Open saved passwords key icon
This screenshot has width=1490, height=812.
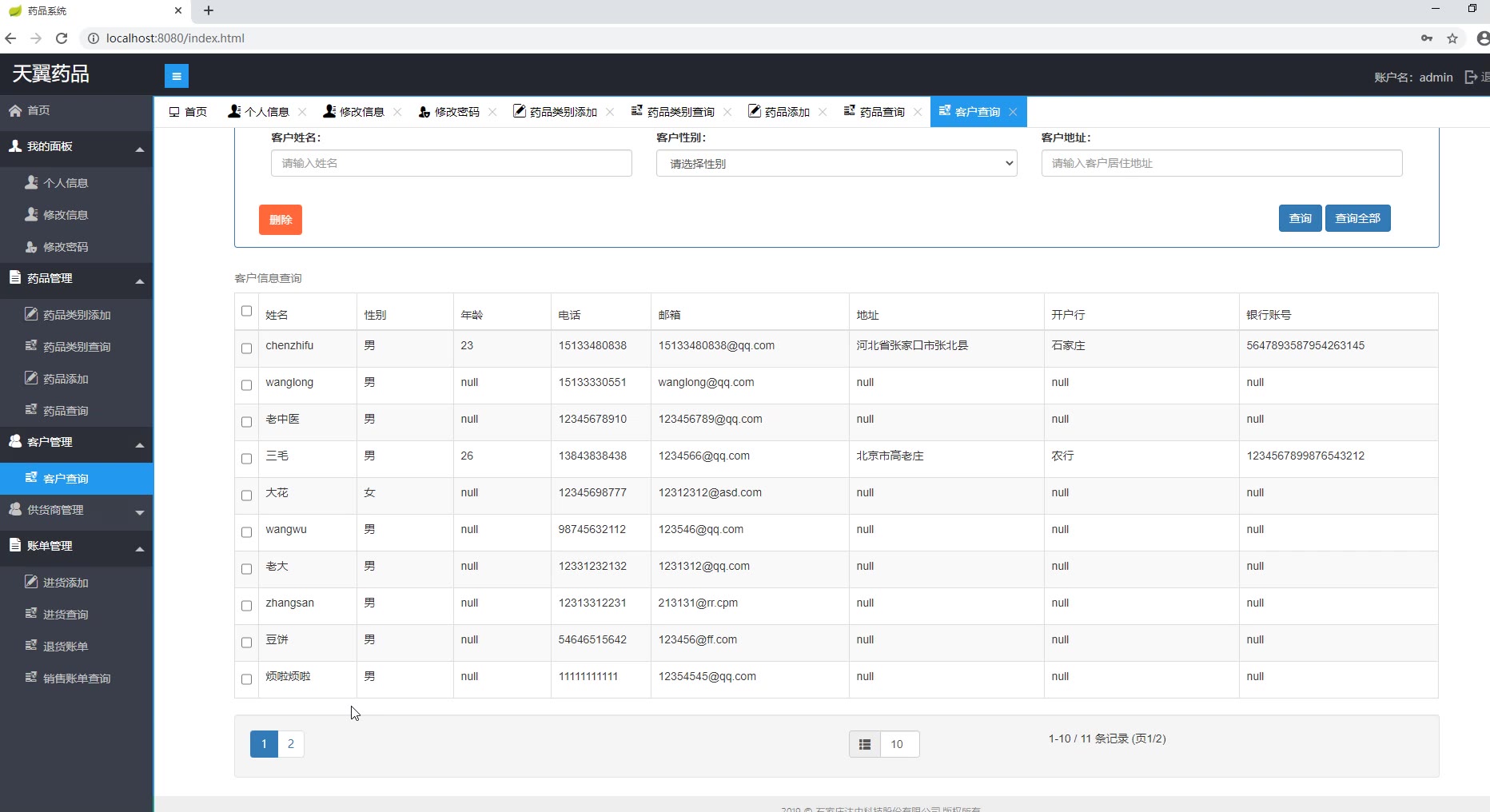click(x=1427, y=38)
